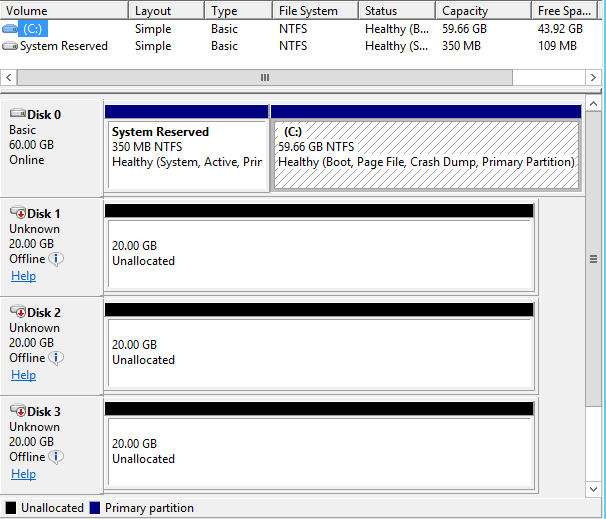The image size is (606, 519).
Task: Select the (C:) 59.66 GB NTFS partition
Action: (x=426, y=154)
